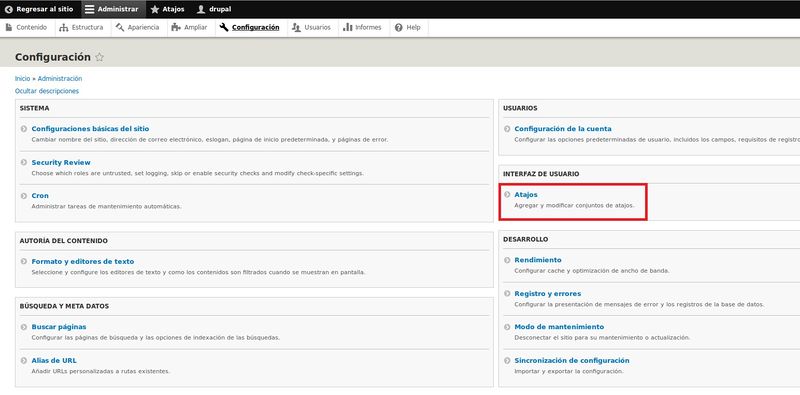Click Ocultar descripciones link
Image resolution: width=800 pixels, height=395 pixels.
(x=47, y=91)
